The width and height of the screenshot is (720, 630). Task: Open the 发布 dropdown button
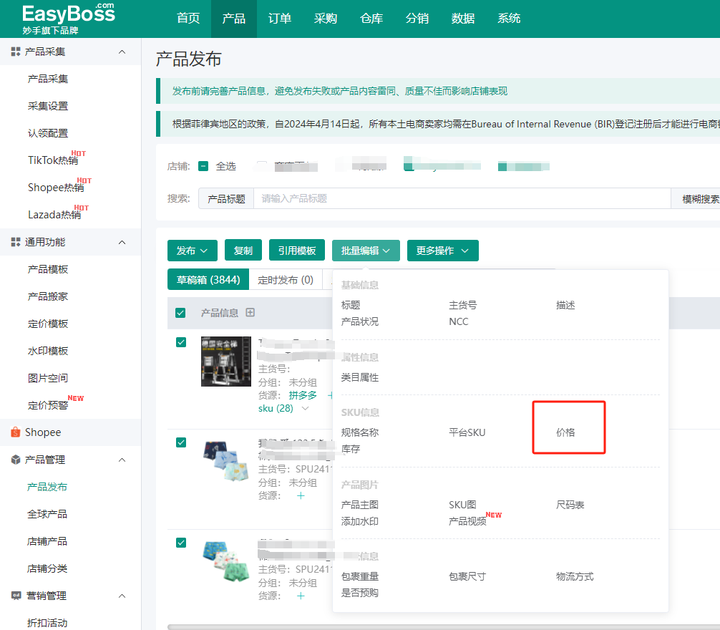[x=192, y=250]
